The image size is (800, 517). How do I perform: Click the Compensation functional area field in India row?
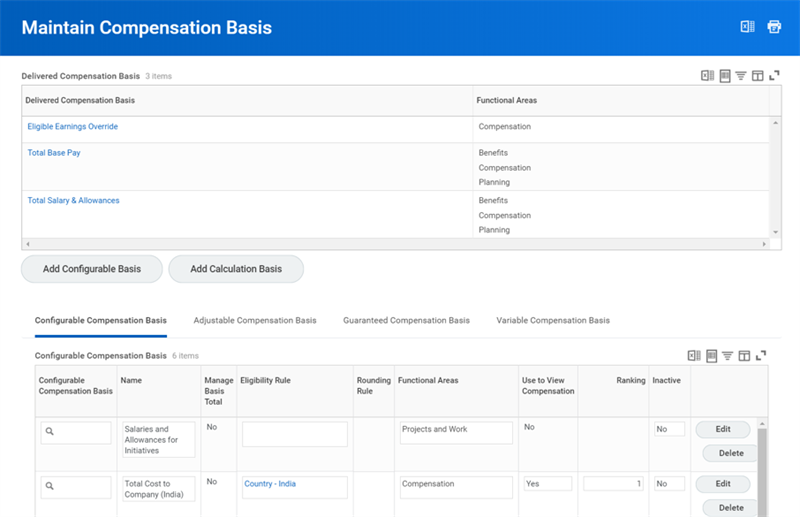pyautogui.click(x=456, y=487)
